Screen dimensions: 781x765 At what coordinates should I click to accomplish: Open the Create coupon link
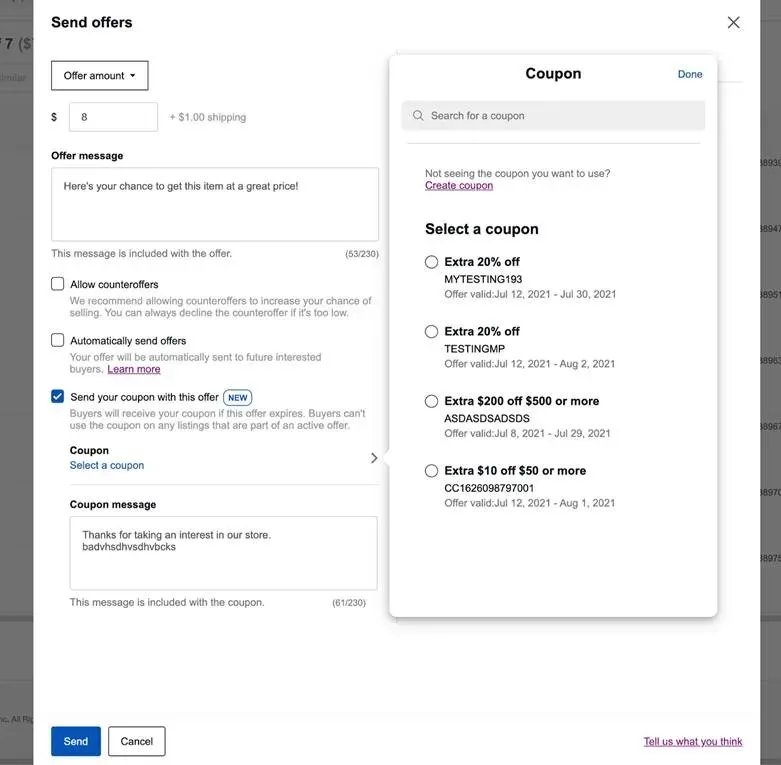click(x=459, y=186)
